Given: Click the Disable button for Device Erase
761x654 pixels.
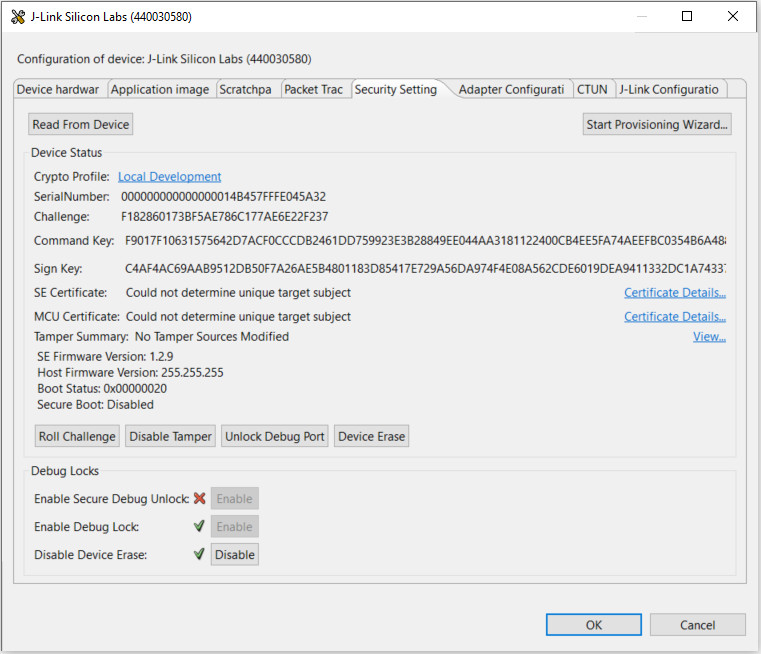Looking at the screenshot, I should [x=235, y=554].
